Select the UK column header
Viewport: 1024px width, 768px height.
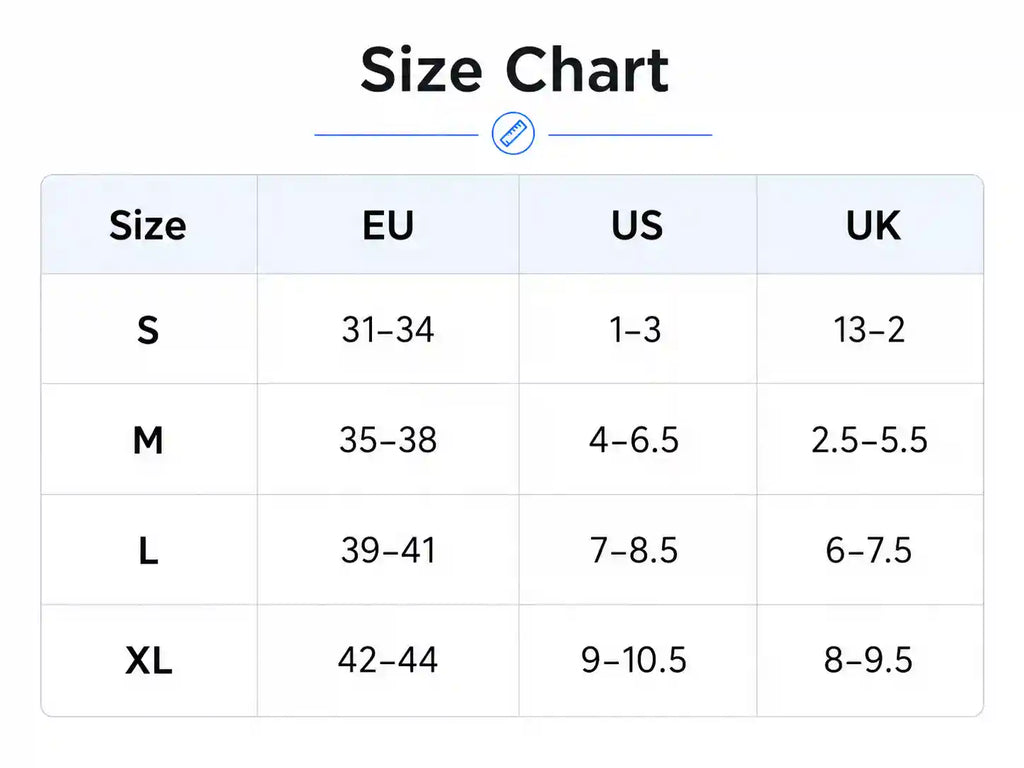pos(873,225)
